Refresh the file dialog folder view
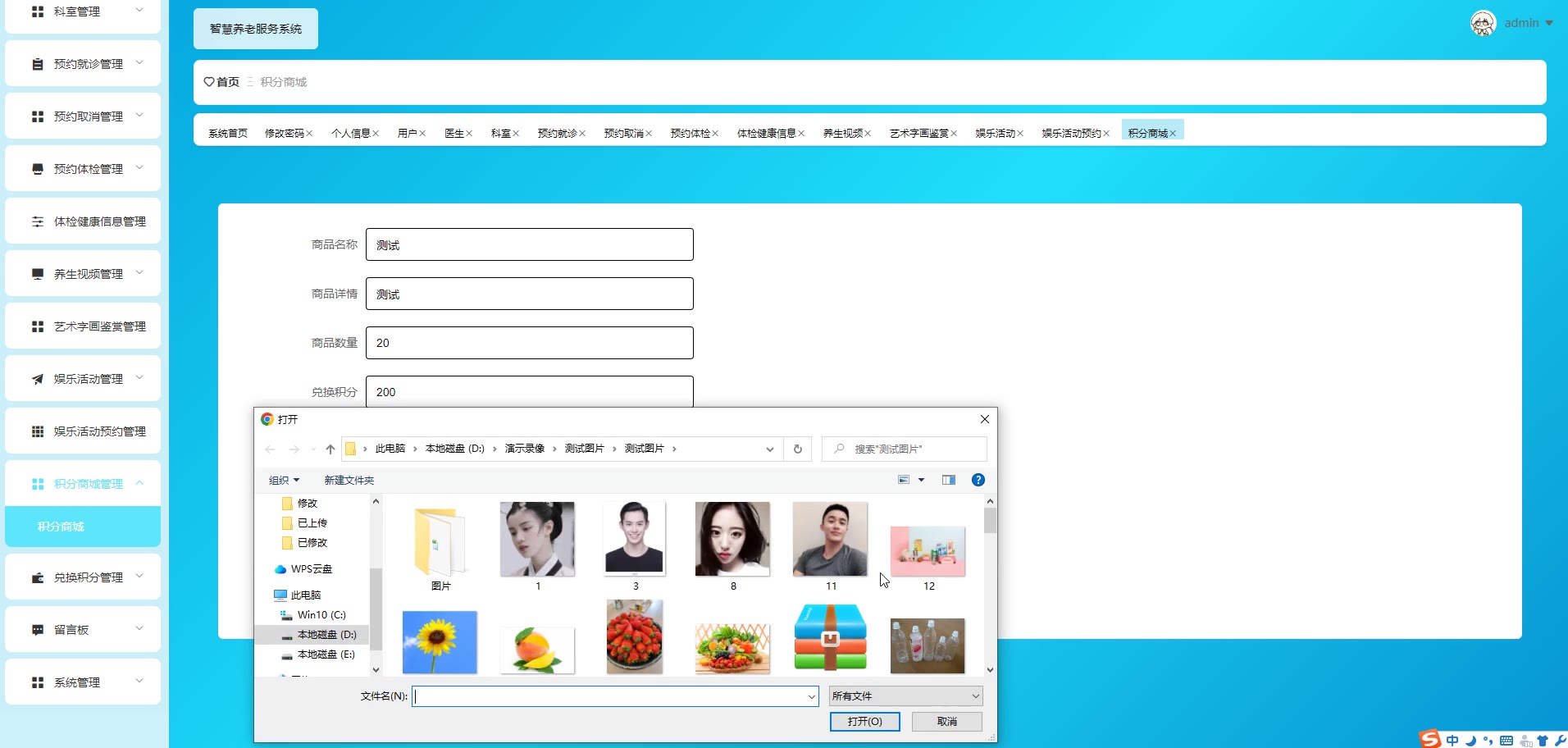The image size is (1568, 748). [x=797, y=449]
